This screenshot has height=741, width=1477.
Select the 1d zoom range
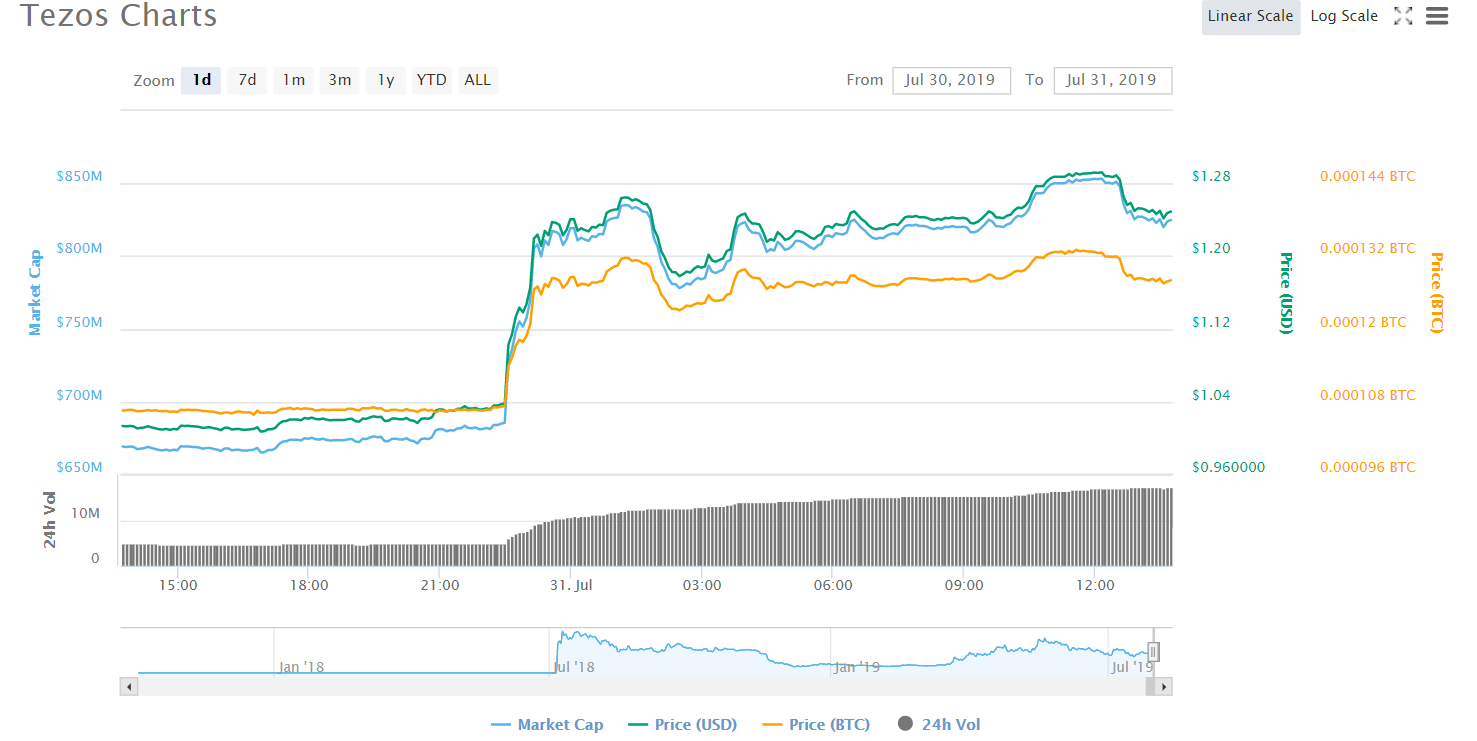pyautogui.click(x=201, y=80)
